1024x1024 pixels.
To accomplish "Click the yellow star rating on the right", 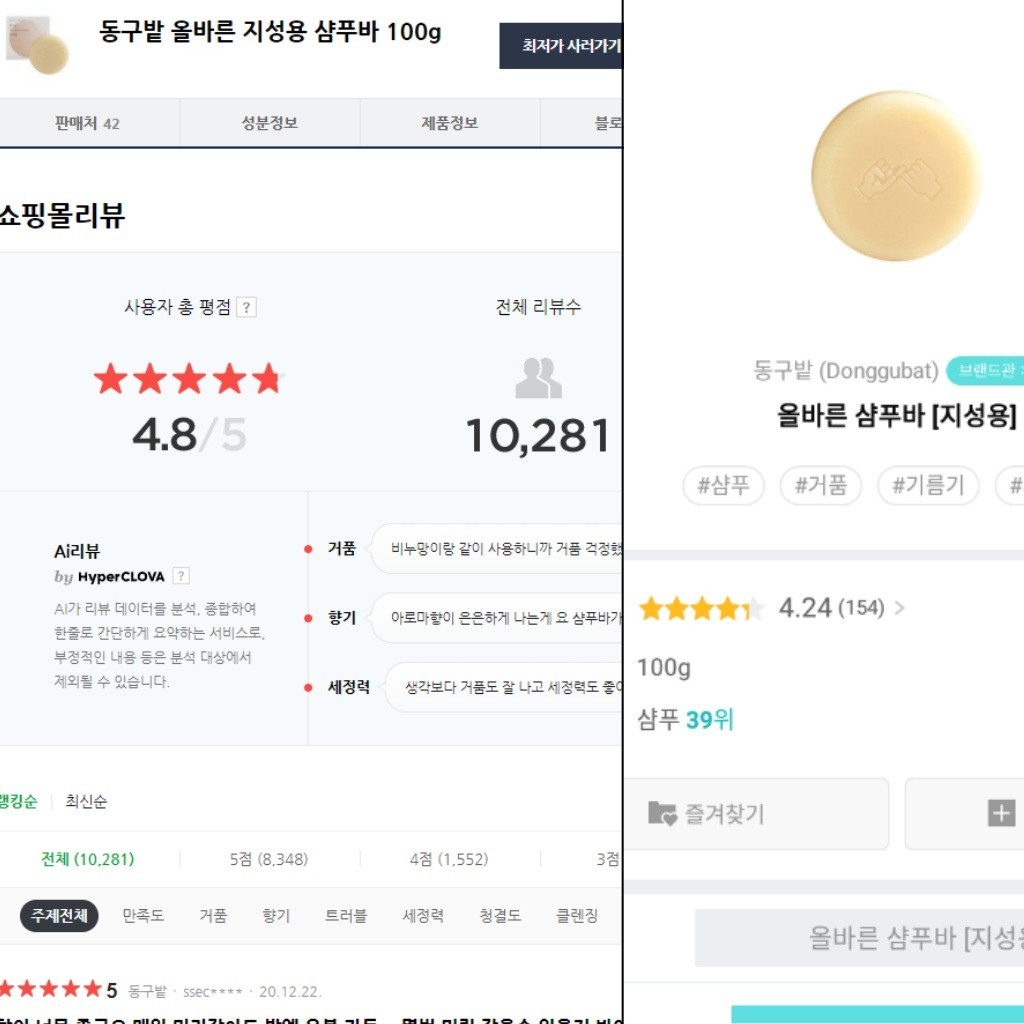I will 701,608.
